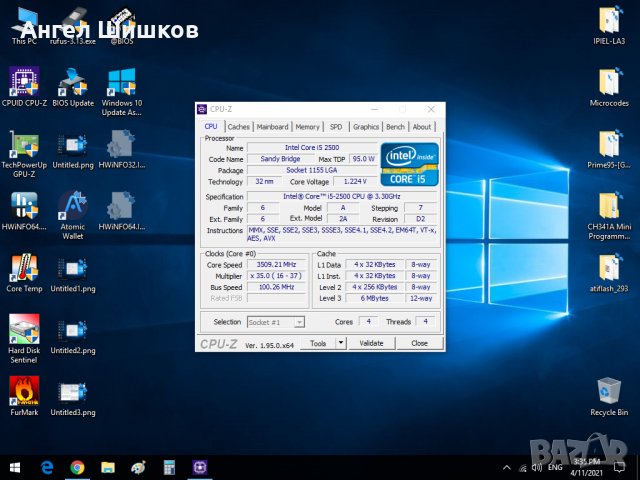Open SPD tab
This screenshot has width=640, height=480.
[336, 127]
